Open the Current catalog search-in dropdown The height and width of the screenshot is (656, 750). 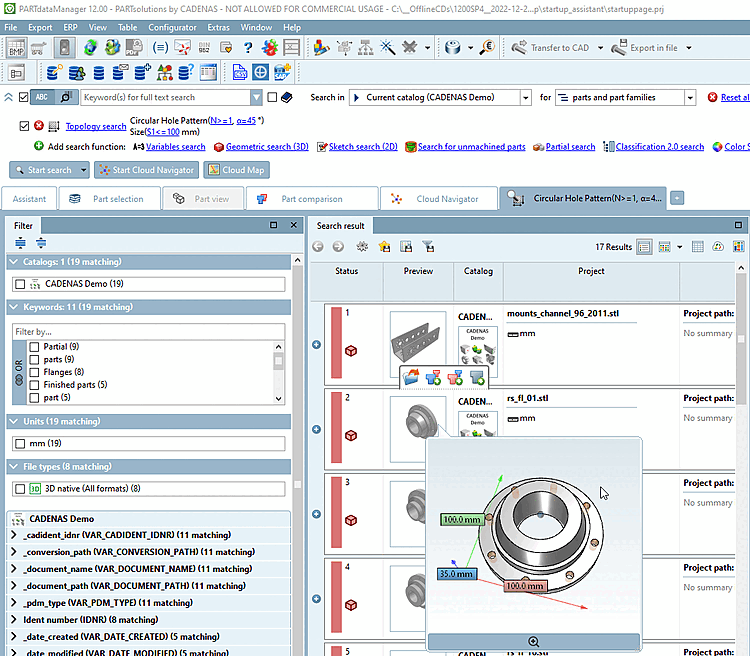[x=526, y=97]
